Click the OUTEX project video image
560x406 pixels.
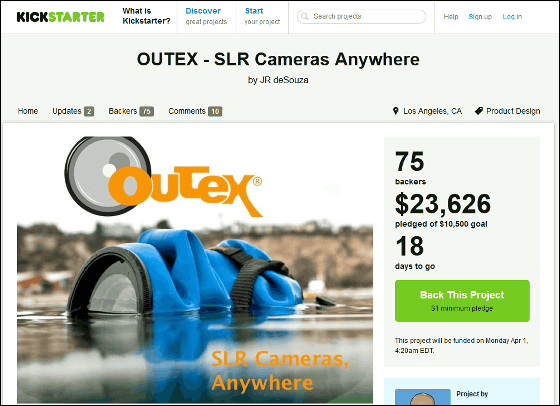point(195,270)
